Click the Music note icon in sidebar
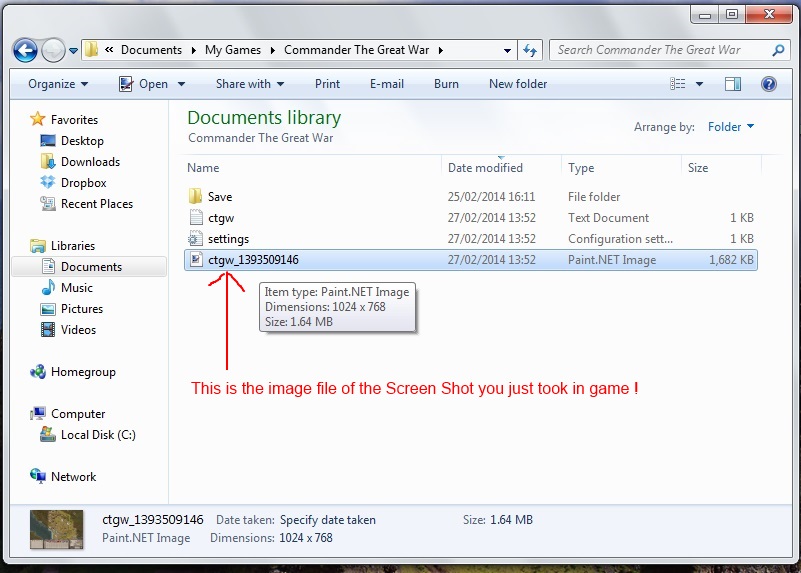Viewport: 801px width, 573px height. pos(48,287)
